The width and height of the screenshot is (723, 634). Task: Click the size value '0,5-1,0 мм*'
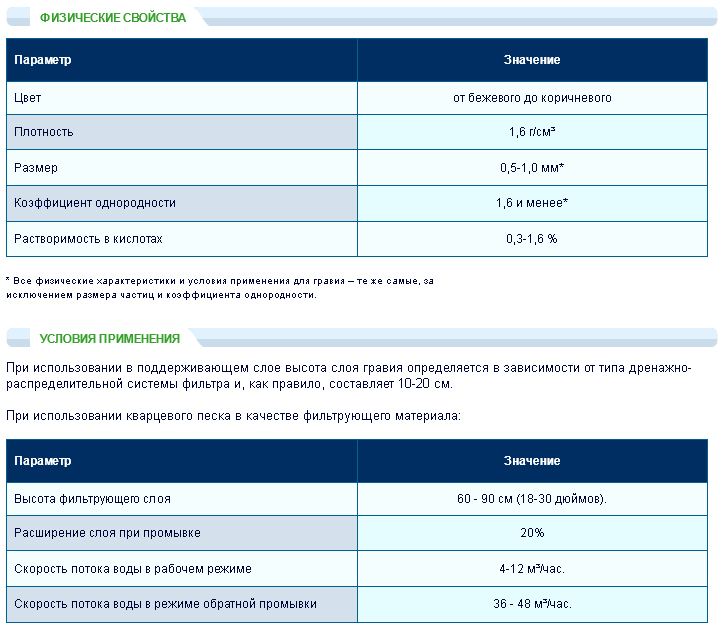click(532, 168)
